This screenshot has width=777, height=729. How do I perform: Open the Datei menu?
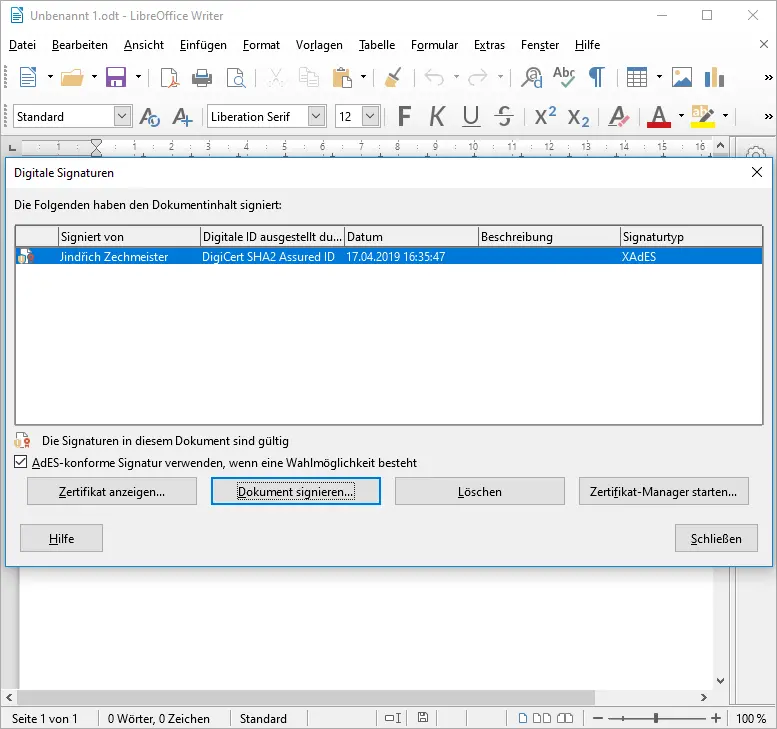point(22,45)
